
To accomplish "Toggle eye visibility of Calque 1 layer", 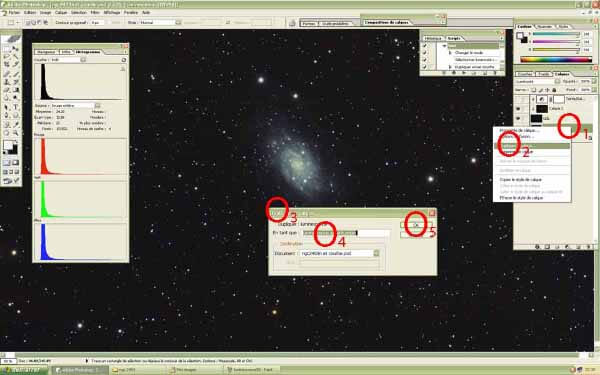I will 518,109.
